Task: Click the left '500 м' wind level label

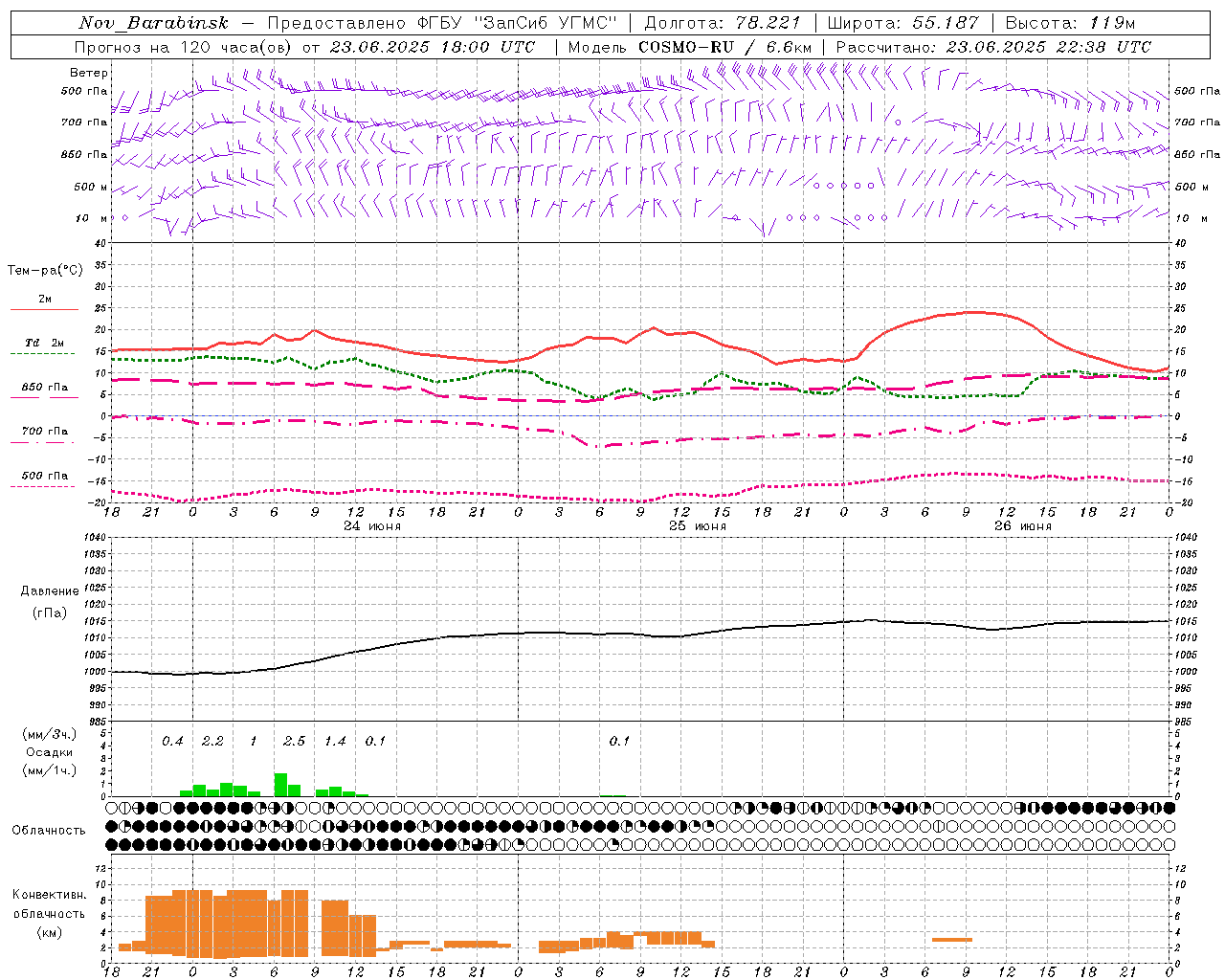Action: (91, 187)
